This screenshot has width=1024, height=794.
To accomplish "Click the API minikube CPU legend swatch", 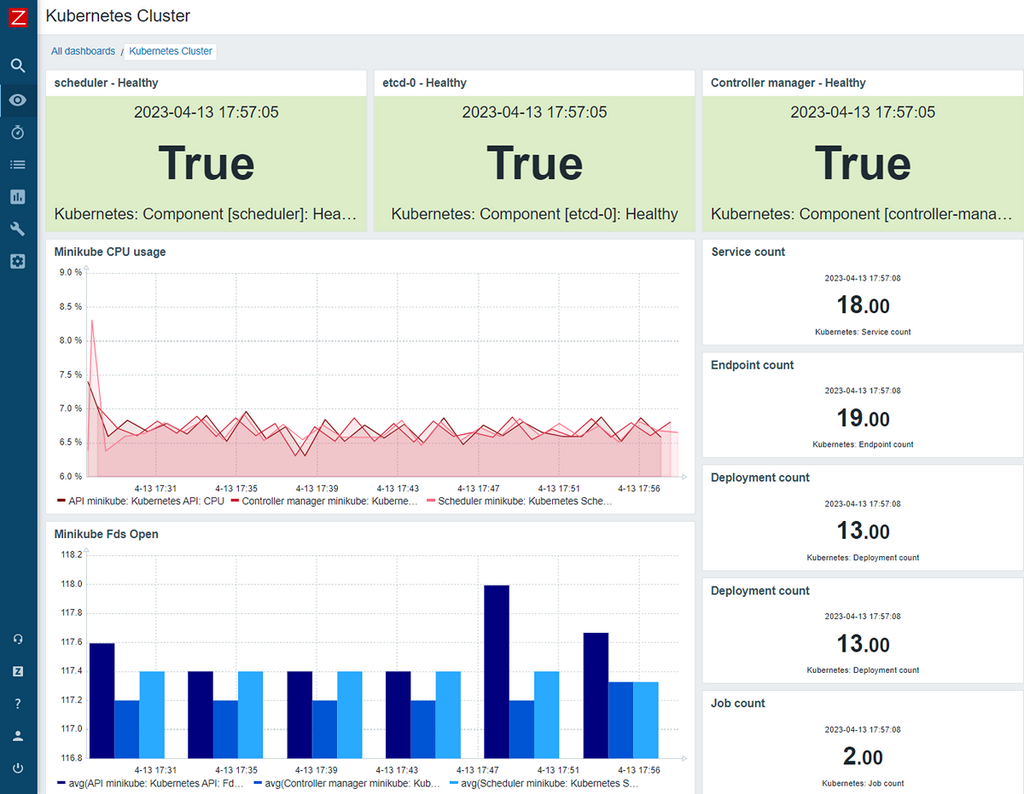I will 61,501.
